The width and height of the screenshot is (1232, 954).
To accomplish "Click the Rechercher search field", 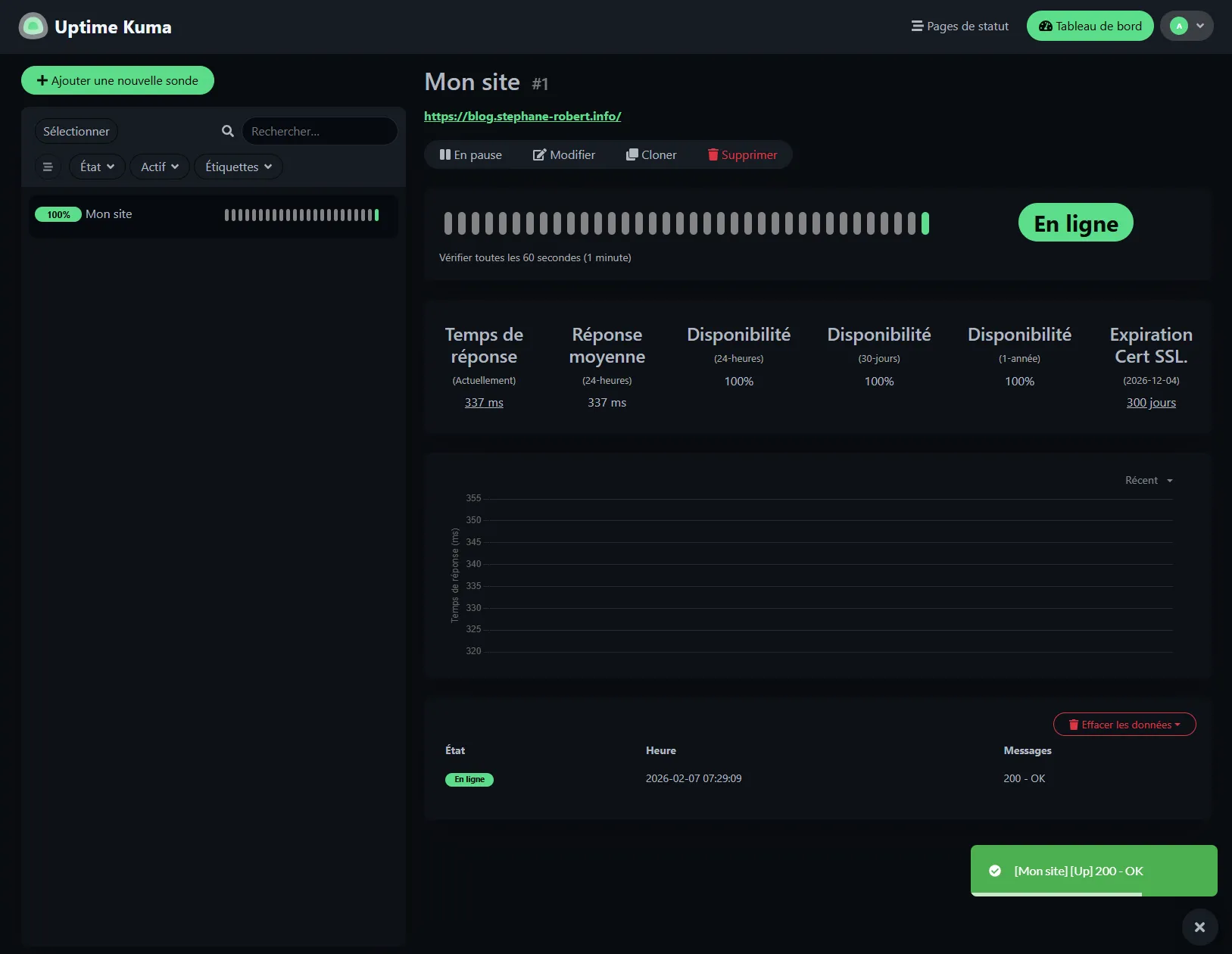I will (319, 131).
